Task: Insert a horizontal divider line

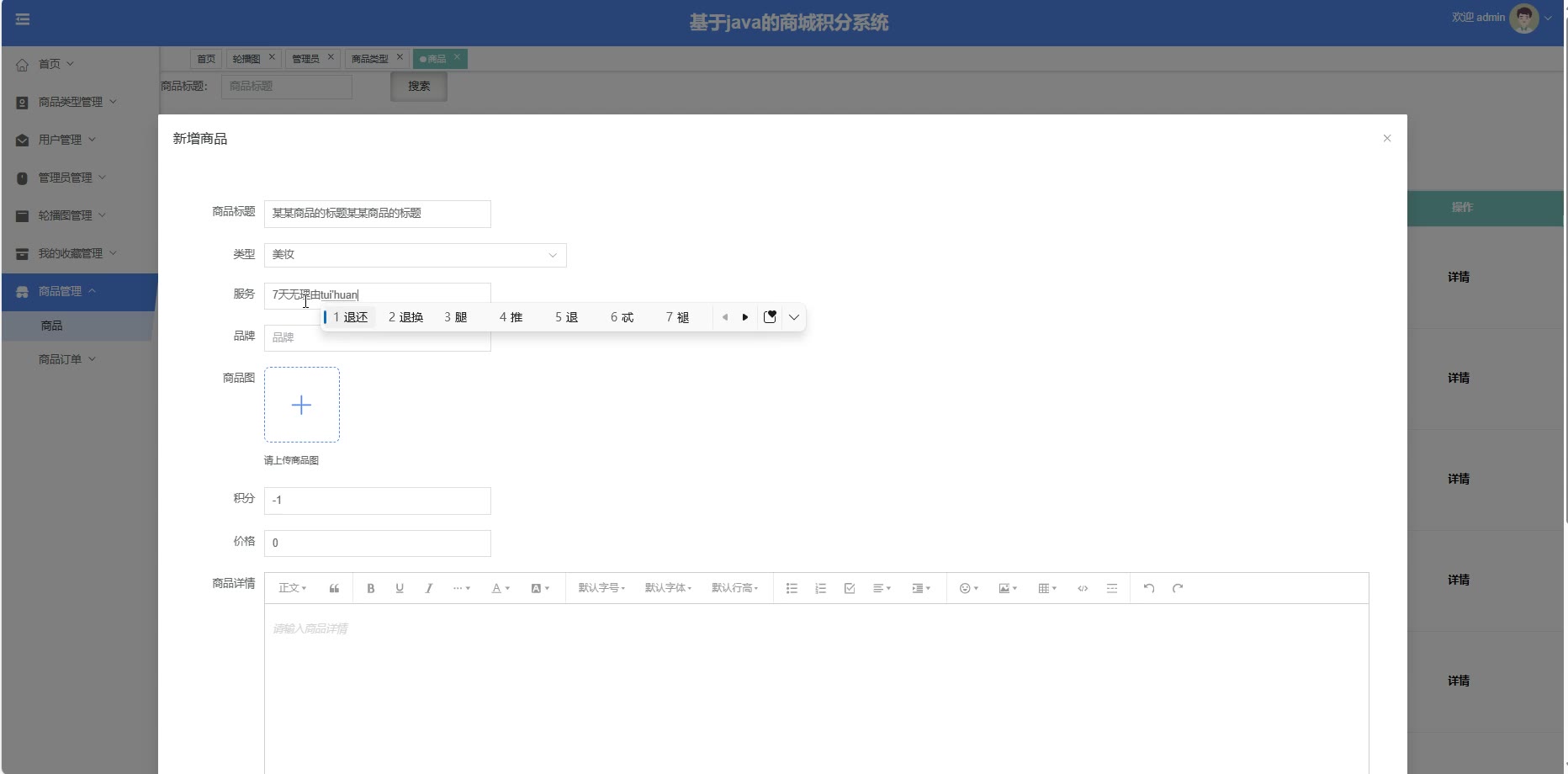Action: coord(1112,589)
